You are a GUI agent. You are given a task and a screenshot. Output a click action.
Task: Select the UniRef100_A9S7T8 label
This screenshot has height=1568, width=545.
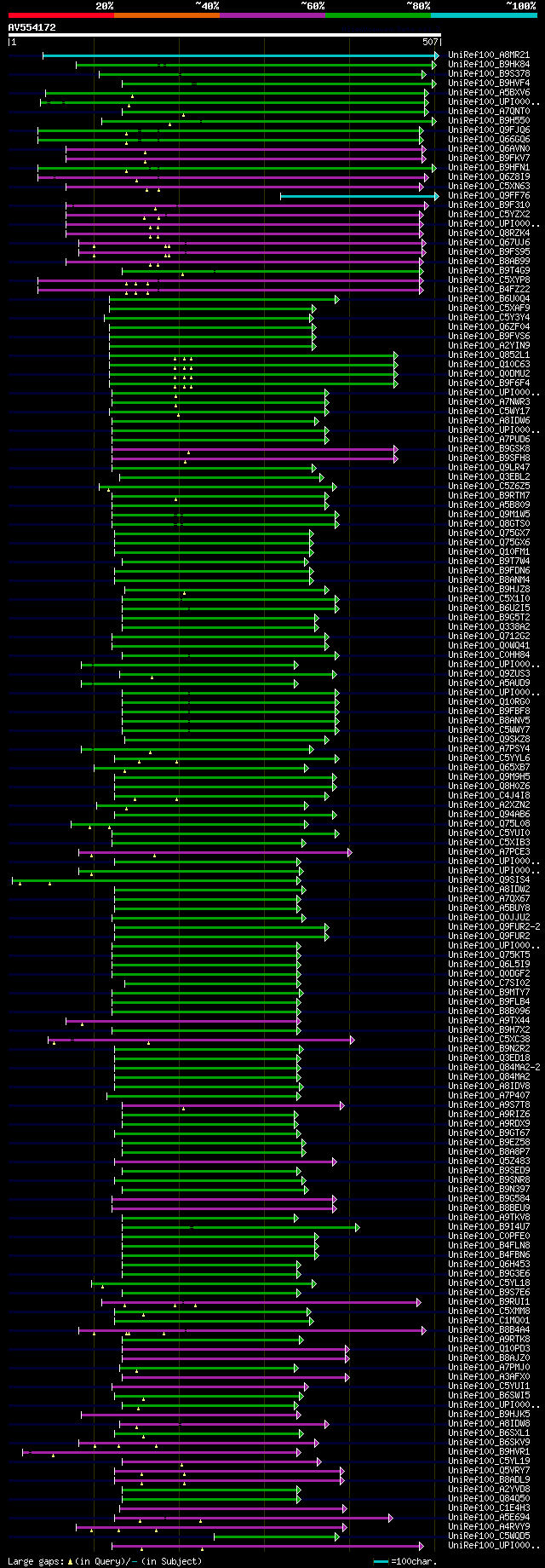pyautogui.click(x=489, y=1105)
